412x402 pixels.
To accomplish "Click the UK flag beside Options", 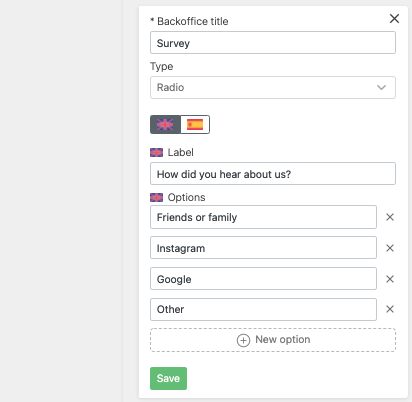I will coord(157,198).
